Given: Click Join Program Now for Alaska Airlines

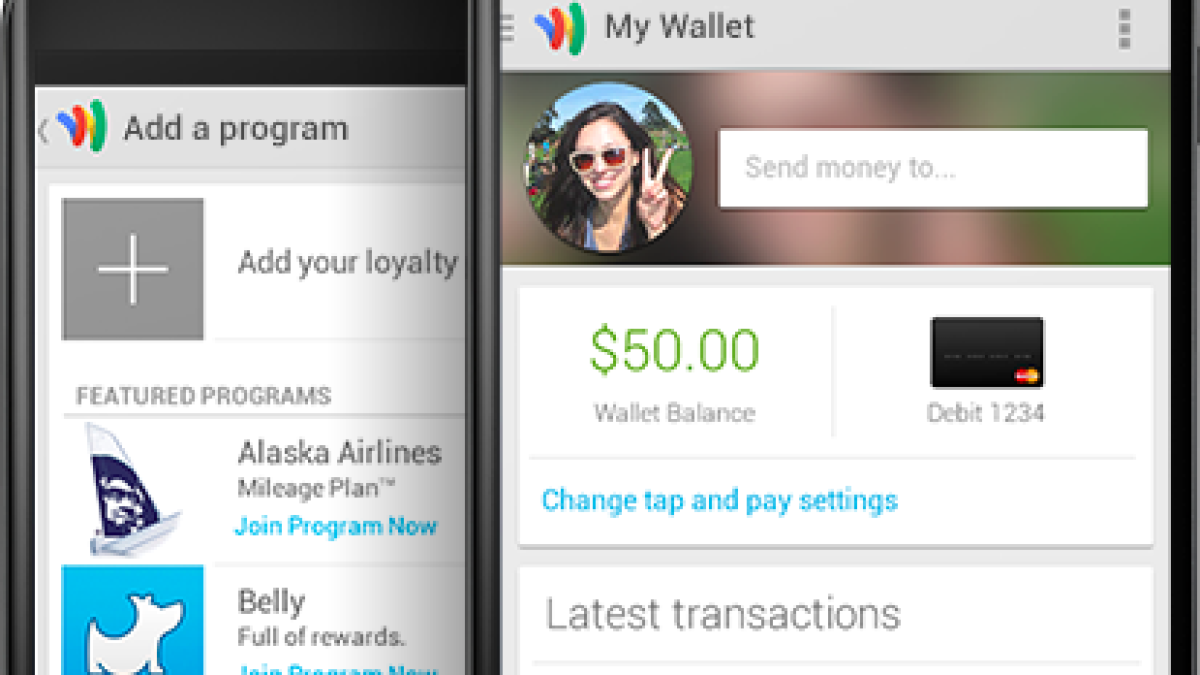Looking at the screenshot, I should pyautogui.click(x=336, y=526).
